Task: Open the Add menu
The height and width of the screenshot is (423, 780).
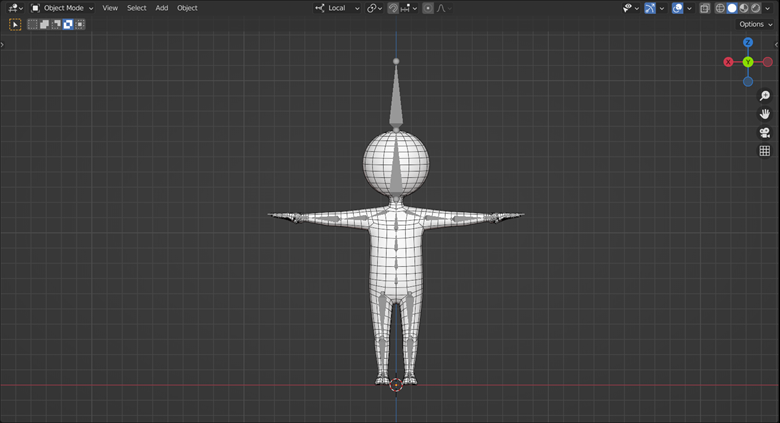Action: 162,8
